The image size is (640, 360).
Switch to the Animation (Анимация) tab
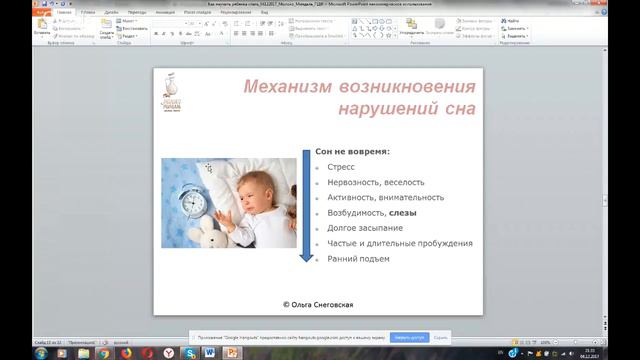click(165, 12)
